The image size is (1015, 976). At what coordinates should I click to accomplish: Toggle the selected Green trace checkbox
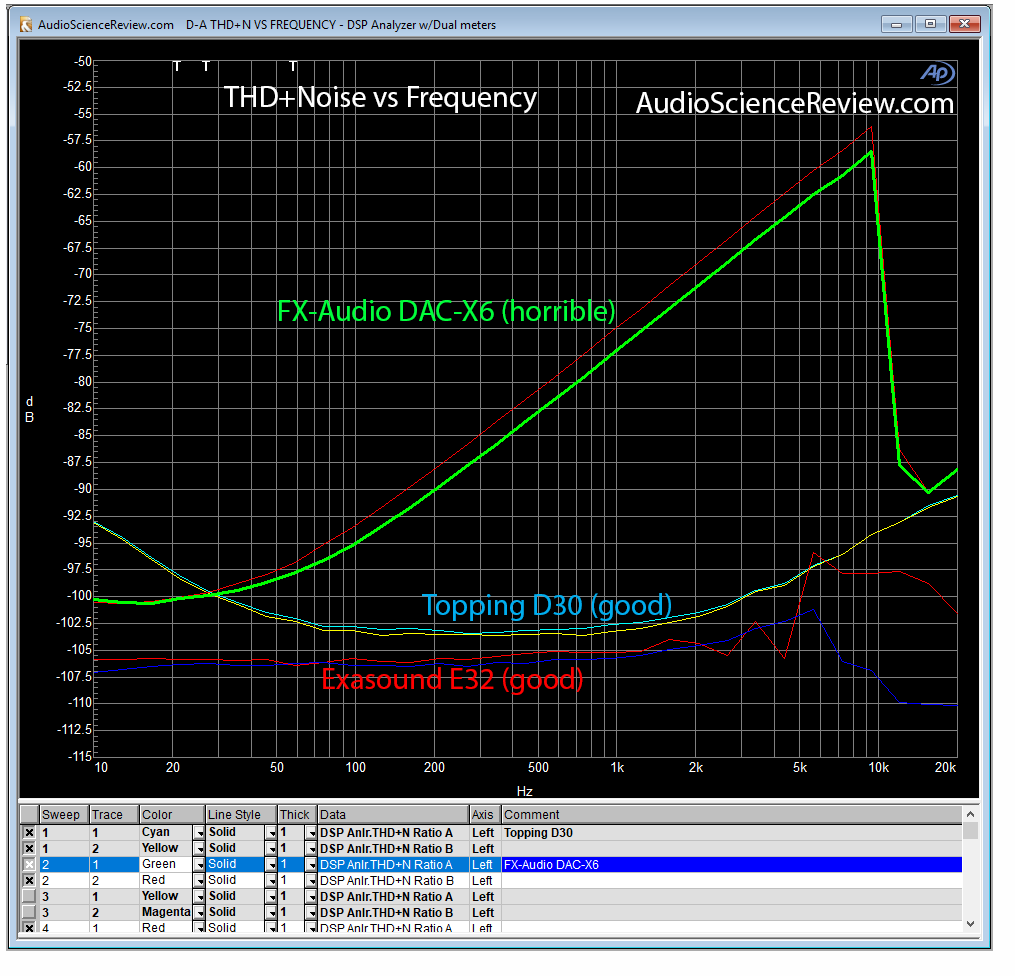[29, 865]
